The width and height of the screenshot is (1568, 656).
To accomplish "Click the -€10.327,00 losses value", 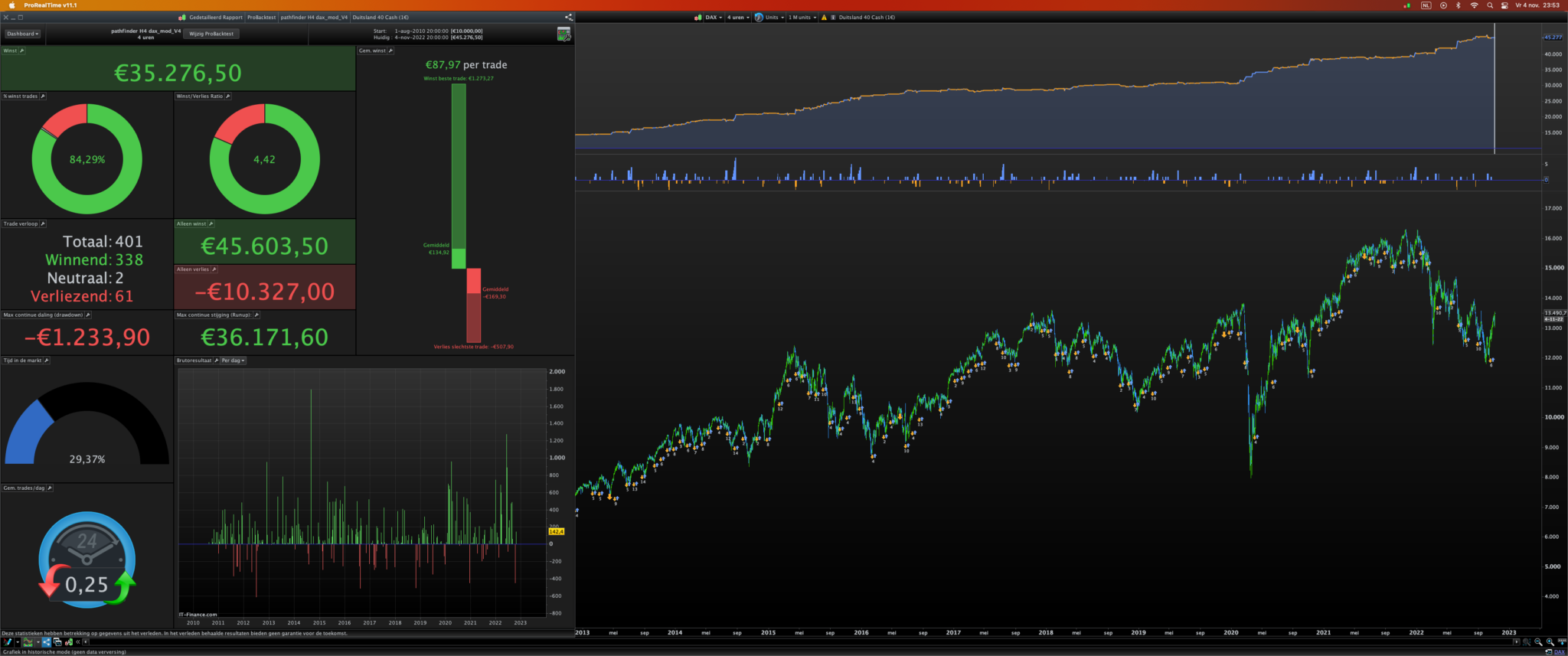I will (x=264, y=292).
